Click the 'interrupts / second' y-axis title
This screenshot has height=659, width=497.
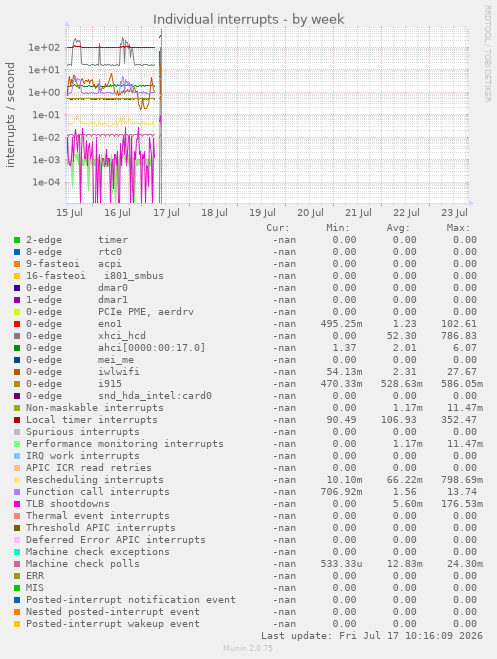[10, 115]
